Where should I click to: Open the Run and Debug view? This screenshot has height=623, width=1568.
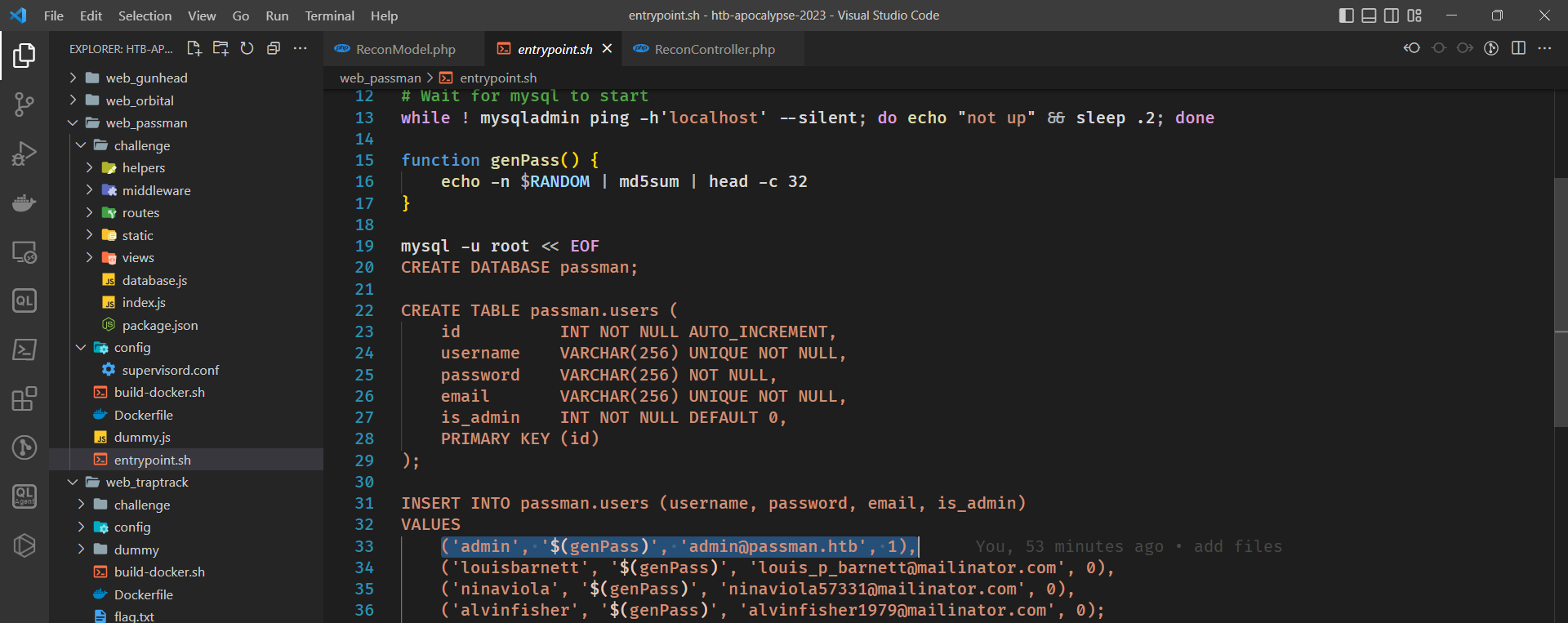24,154
